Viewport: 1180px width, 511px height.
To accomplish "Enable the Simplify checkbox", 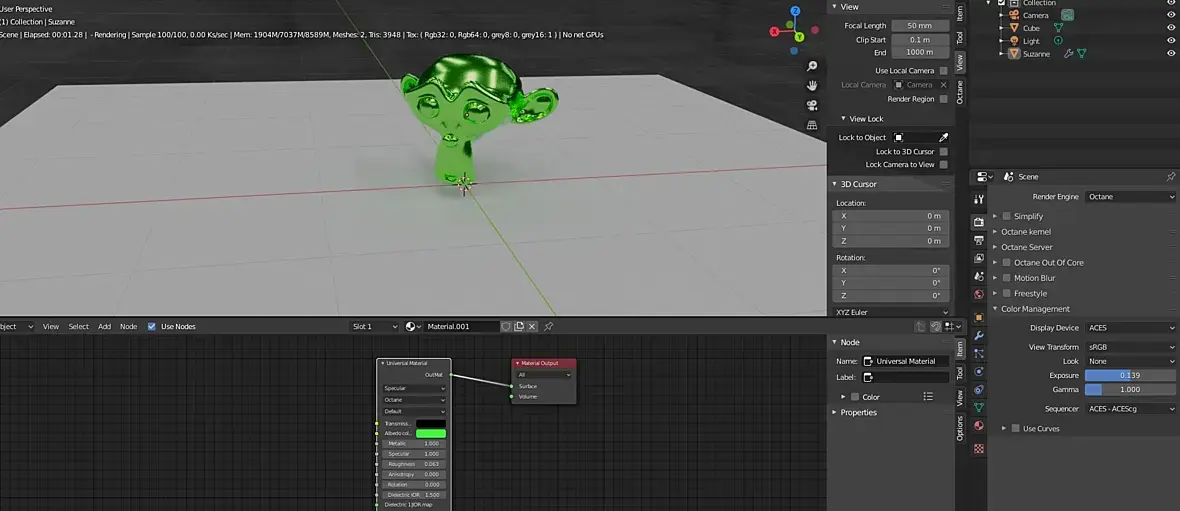I will click(x=1006, y=217).
